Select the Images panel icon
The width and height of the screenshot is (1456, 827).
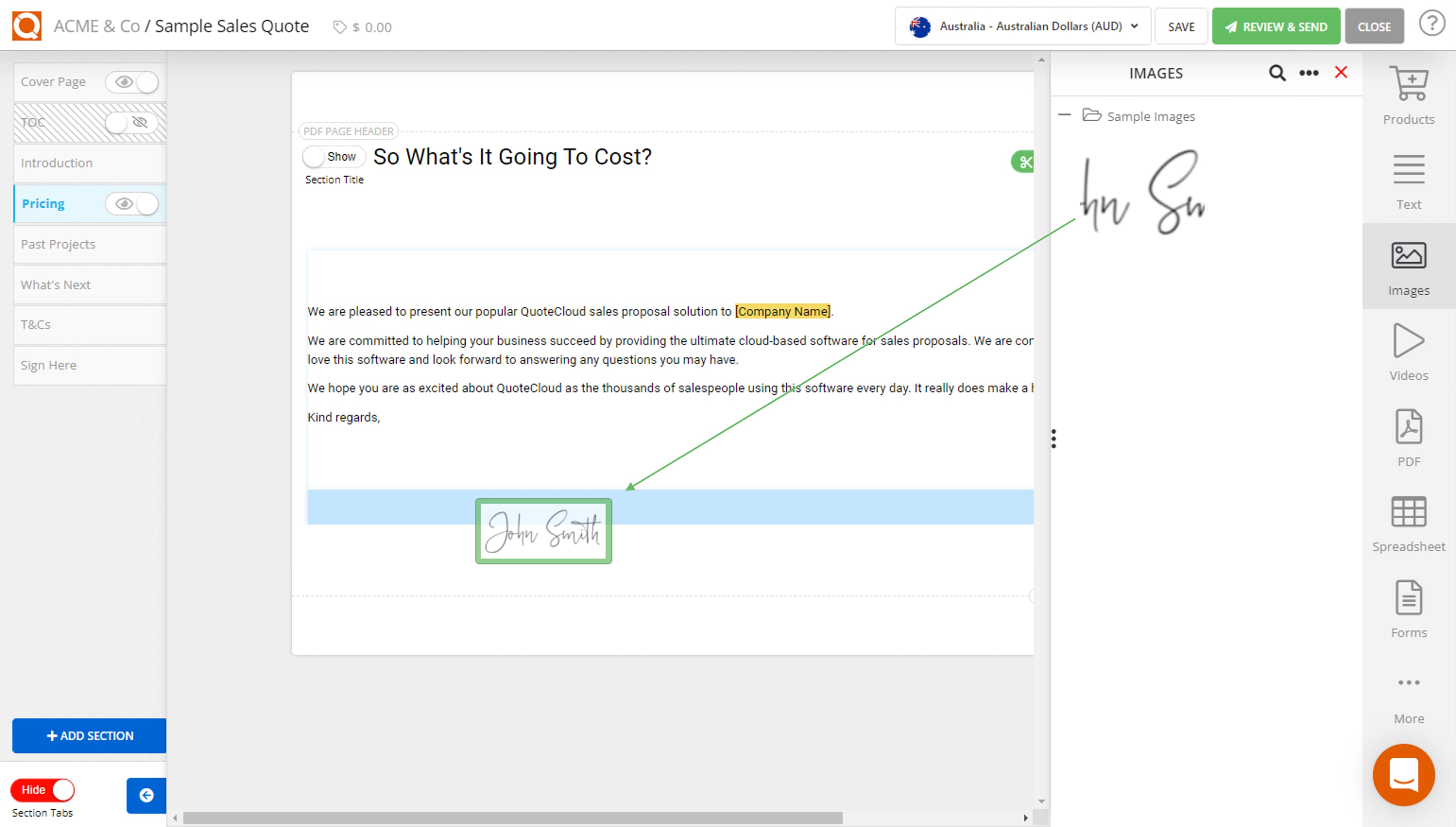click(1409, 264)
